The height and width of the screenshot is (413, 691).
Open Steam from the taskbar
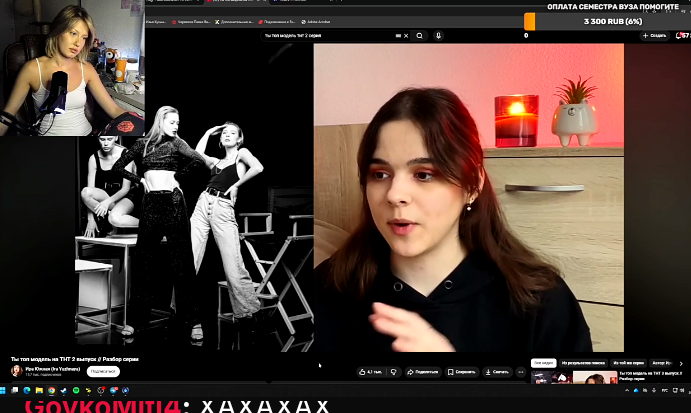click(x=64, y=390)
